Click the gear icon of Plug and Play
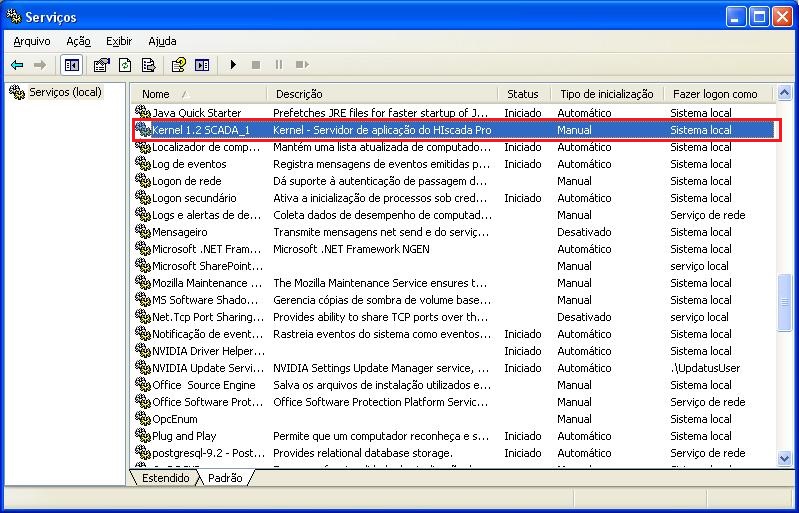The height and width of the screenshot is (513, 799). tap(143, 436)
